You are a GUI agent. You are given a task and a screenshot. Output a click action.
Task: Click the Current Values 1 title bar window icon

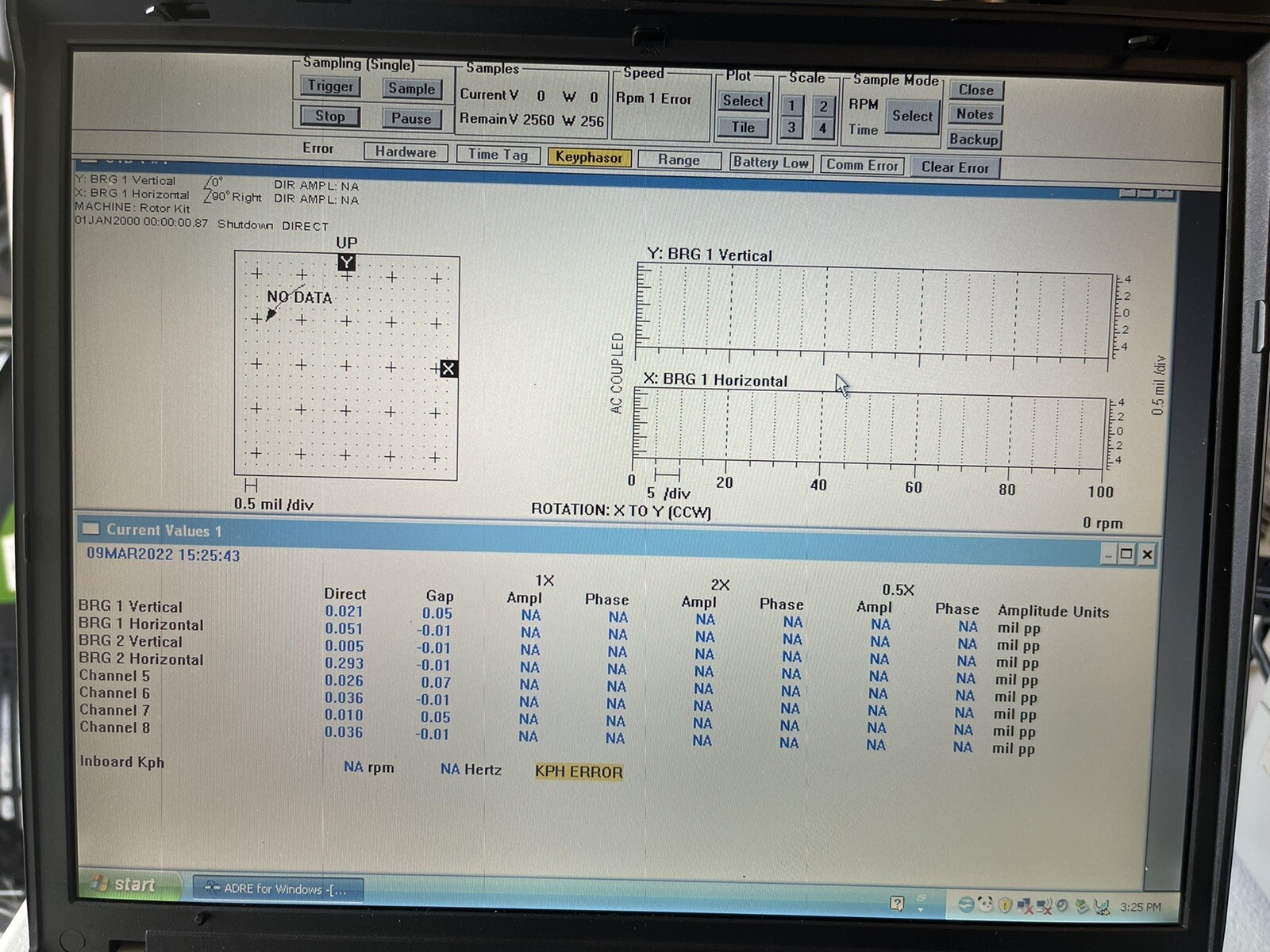(x=91, y=530)
